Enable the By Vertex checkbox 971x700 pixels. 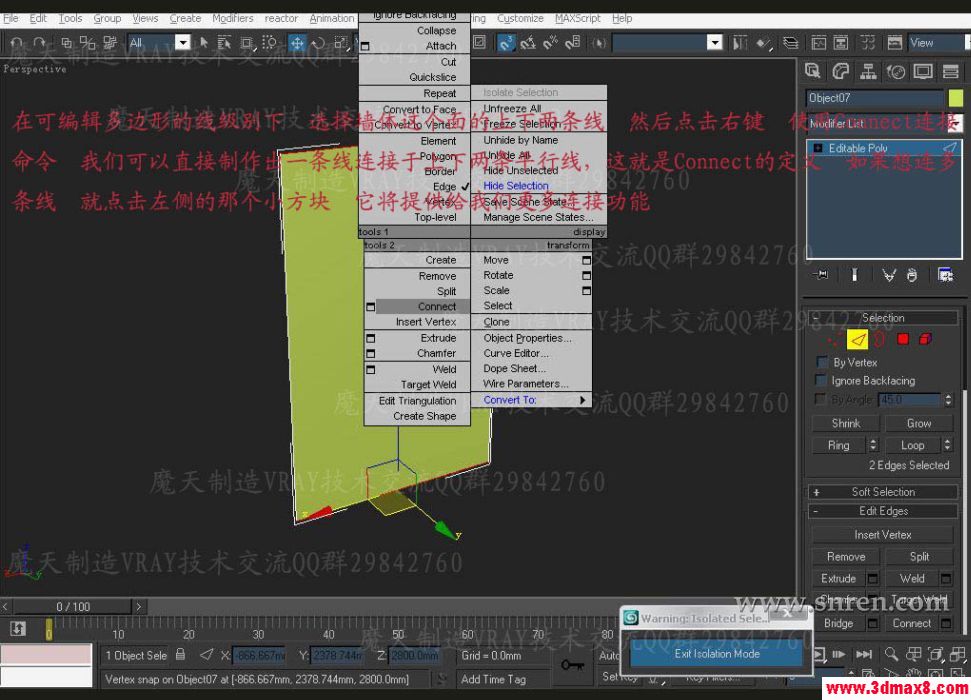(820, 362)
